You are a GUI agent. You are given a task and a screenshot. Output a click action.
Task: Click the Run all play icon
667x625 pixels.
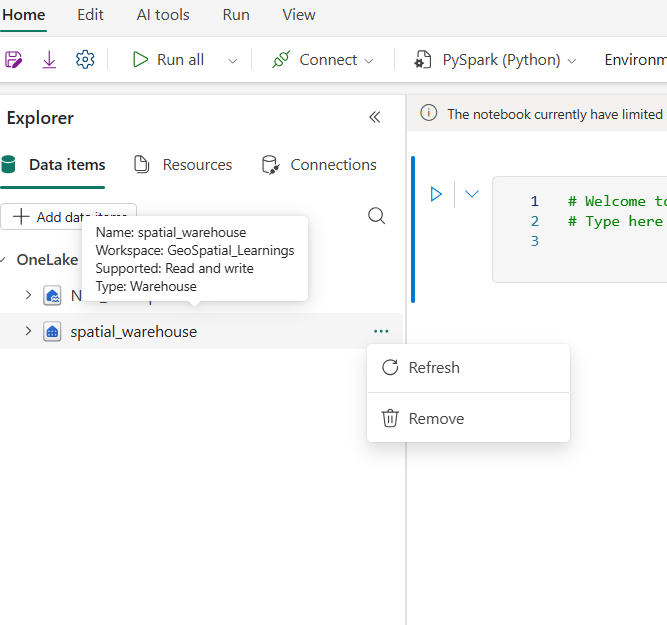coord(140,60)
